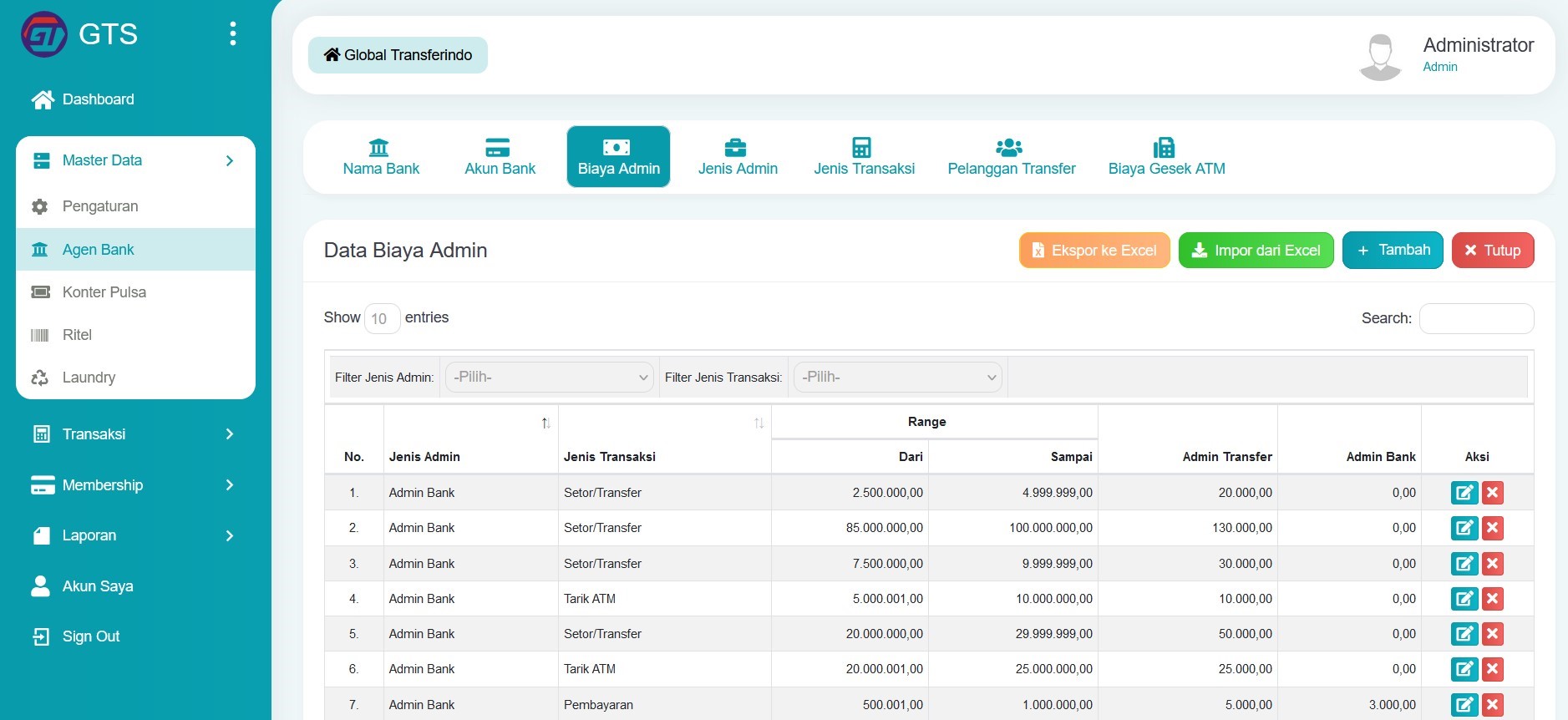Switch to Pelanggan Transfer tab

coord(1011,157)
